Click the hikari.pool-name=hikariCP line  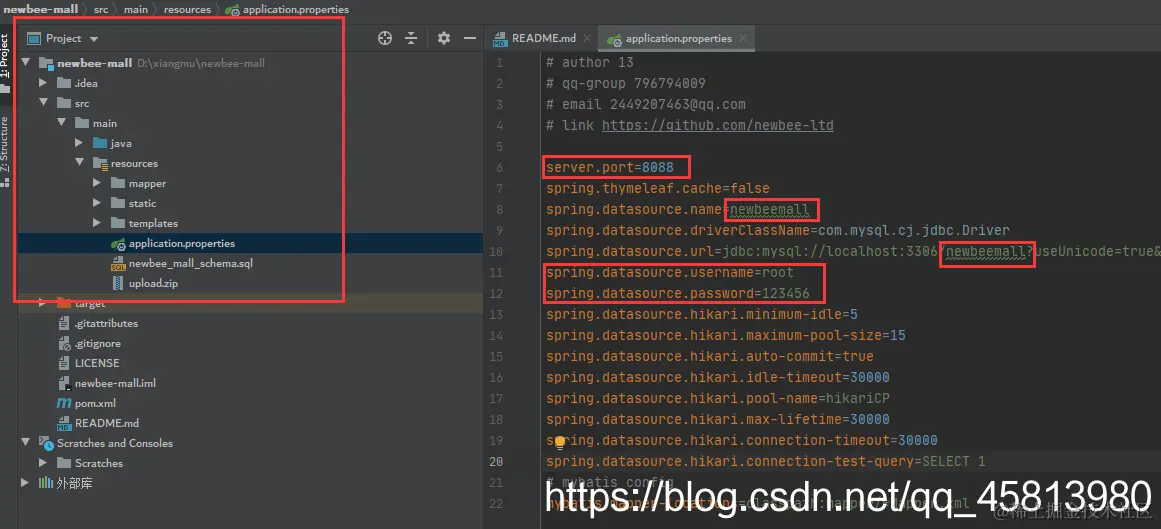click(x=718, y=399)
